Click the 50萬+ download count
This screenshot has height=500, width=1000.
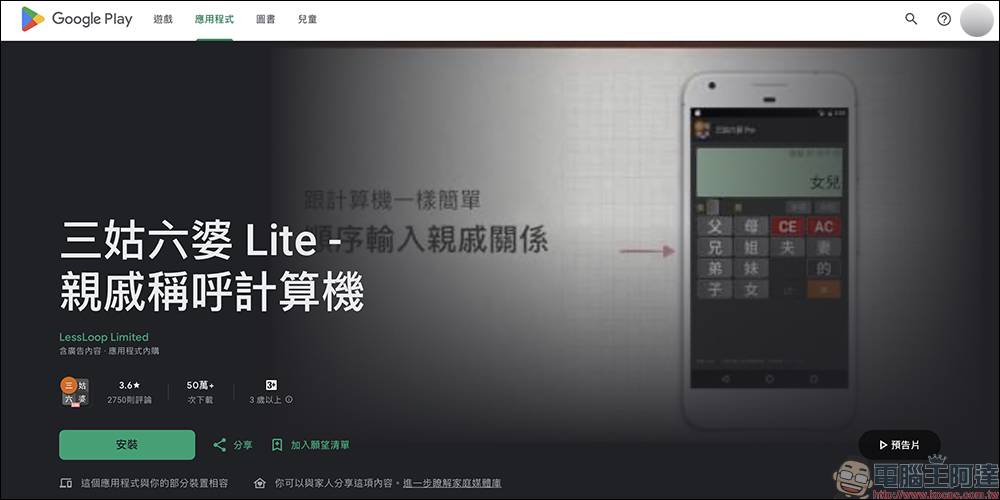(x=200, y=385)
